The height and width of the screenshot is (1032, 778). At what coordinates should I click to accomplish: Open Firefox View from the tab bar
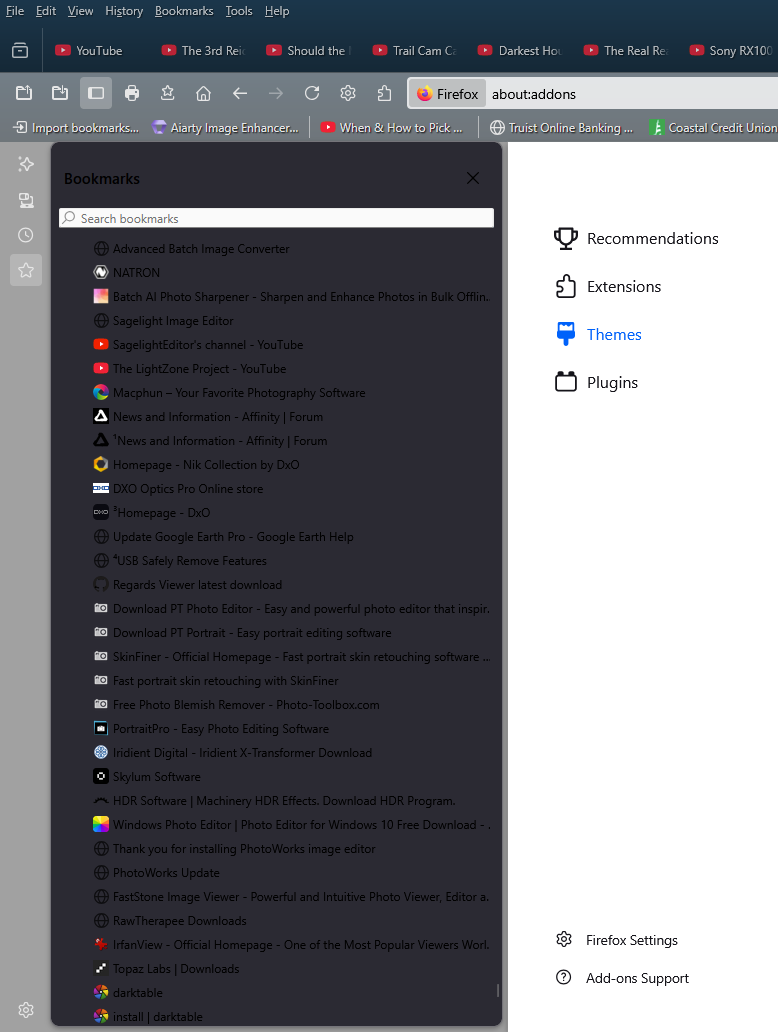pyautogui.click(x=20, y=51)
